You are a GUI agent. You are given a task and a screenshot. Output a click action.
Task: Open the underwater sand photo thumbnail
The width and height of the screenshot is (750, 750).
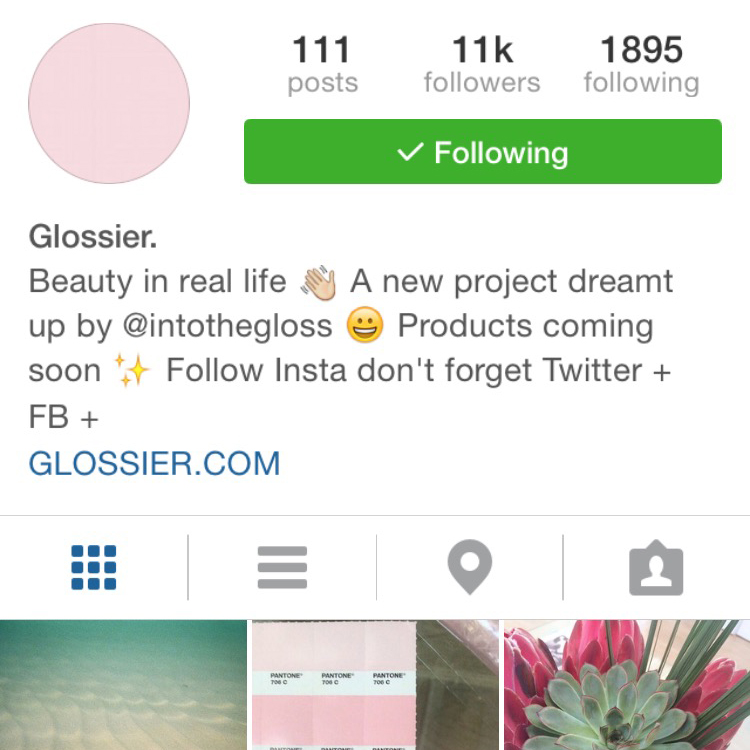(x=123, y=685)
